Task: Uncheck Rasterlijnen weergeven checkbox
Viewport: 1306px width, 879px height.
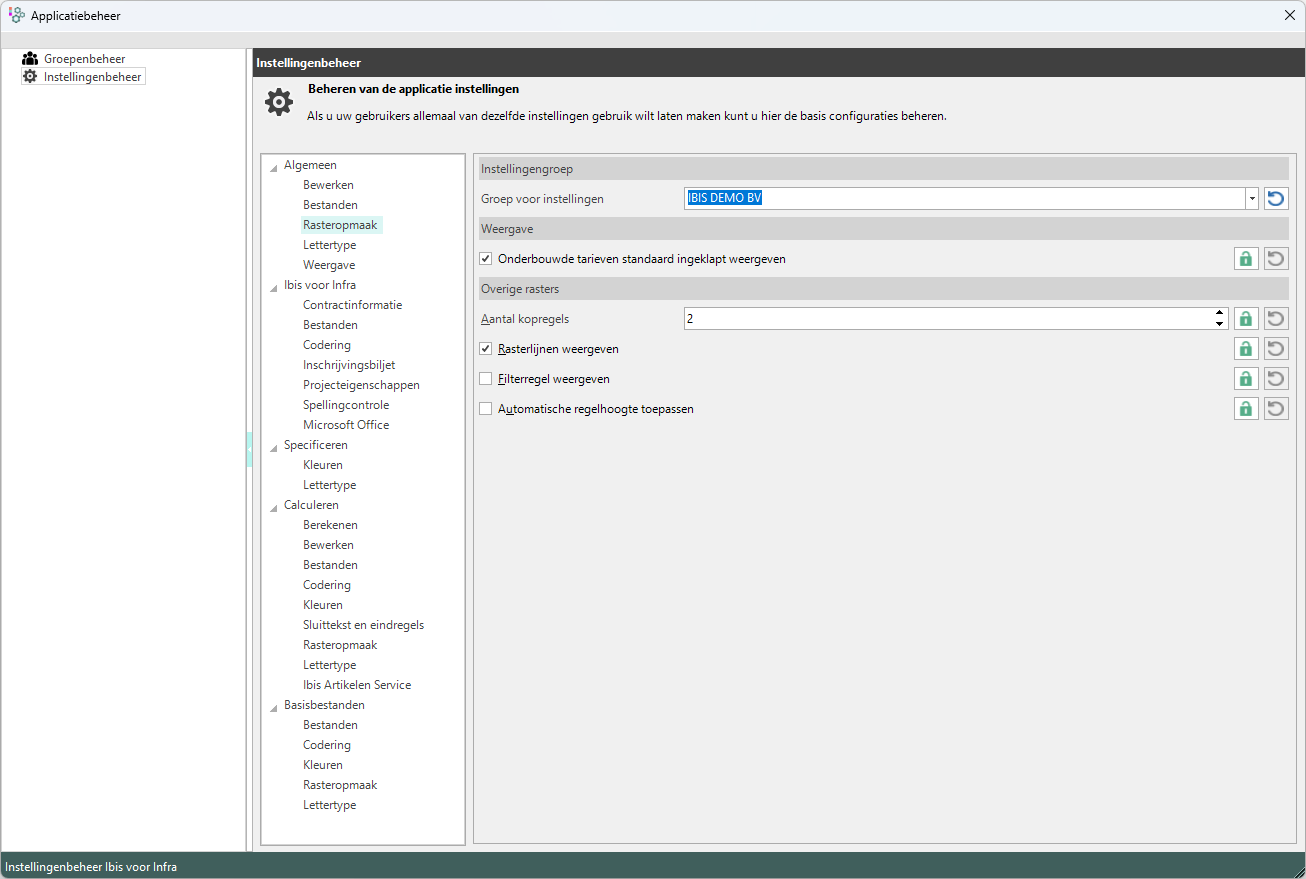Action: pos(486,349)
